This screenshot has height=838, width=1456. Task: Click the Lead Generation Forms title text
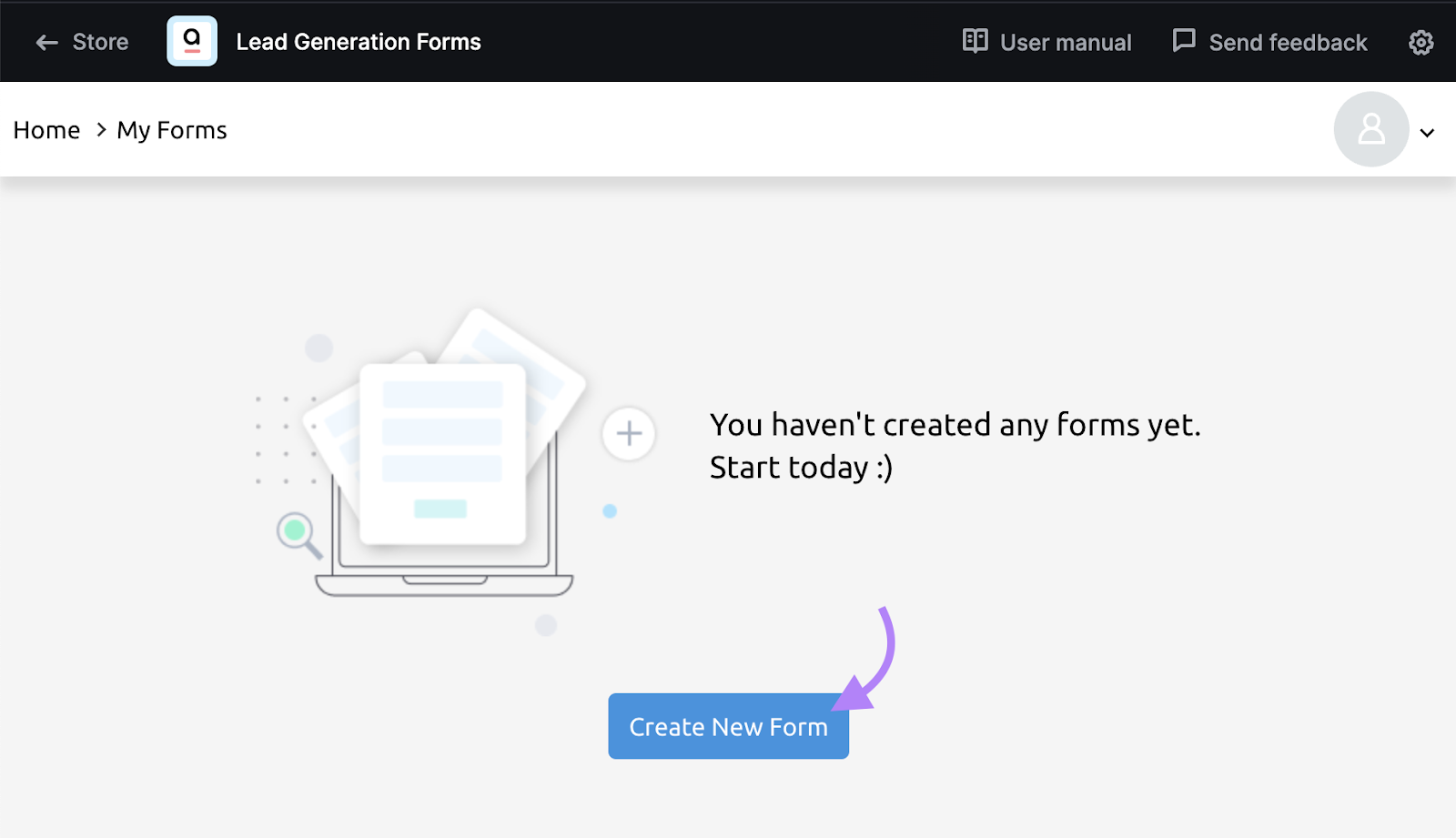[359, 41]
